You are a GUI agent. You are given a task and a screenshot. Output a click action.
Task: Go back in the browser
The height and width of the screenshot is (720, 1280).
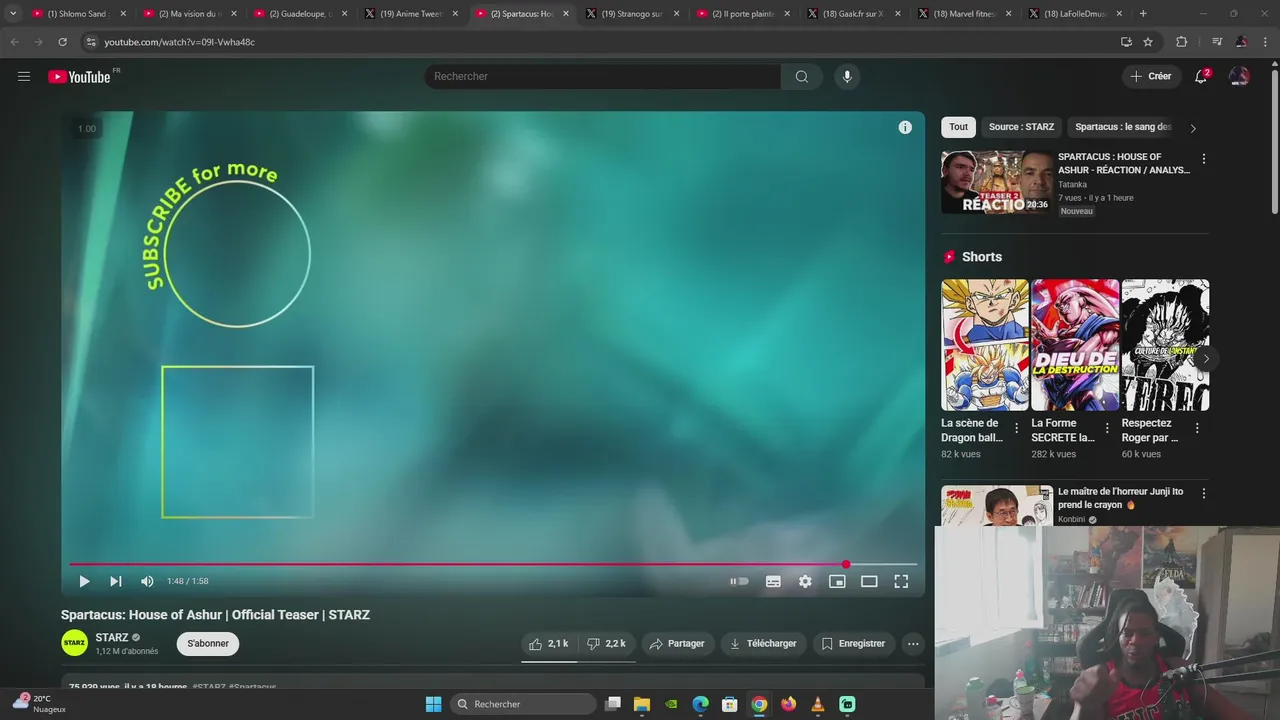click(14, 42)
